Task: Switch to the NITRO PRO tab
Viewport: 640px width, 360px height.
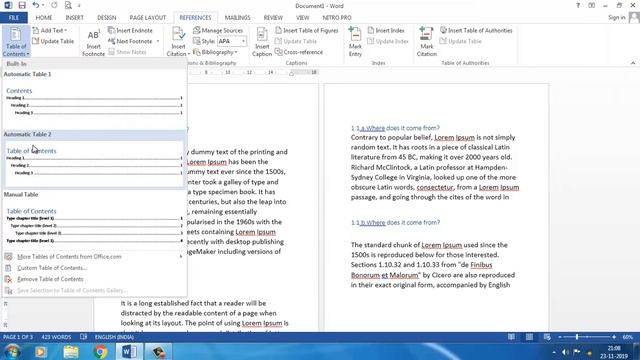Action: (x=337, y=18)
